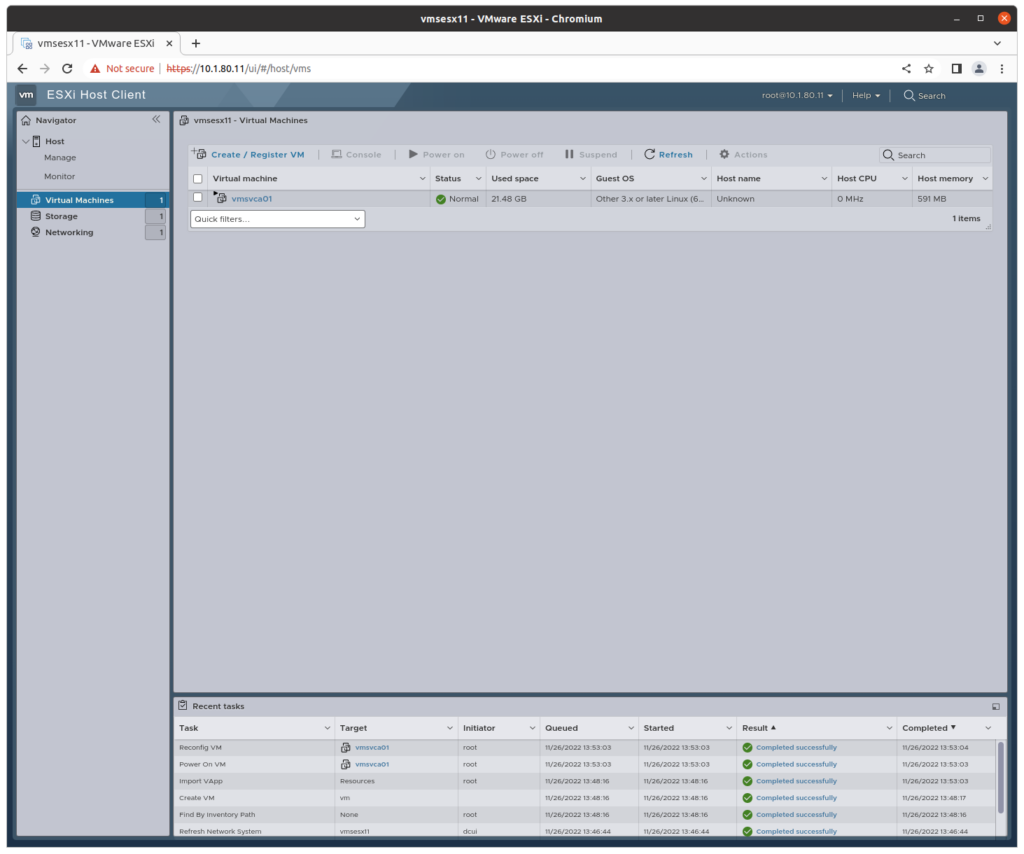The height and width of the screenshot is (854, 1024).
Task: Select Monitor under Host
Action: tap(59, 176)
